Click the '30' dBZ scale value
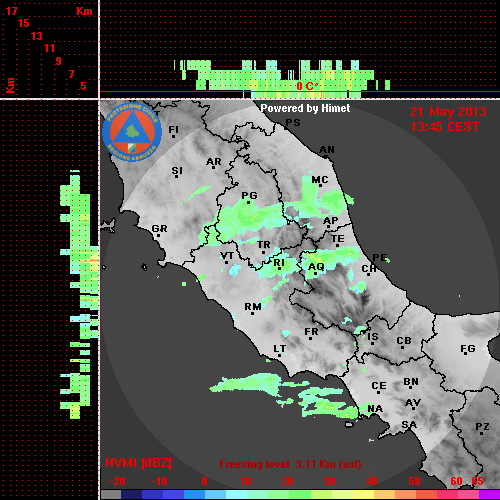This screenshot has width=500, height=500. [x=329, y=481]
